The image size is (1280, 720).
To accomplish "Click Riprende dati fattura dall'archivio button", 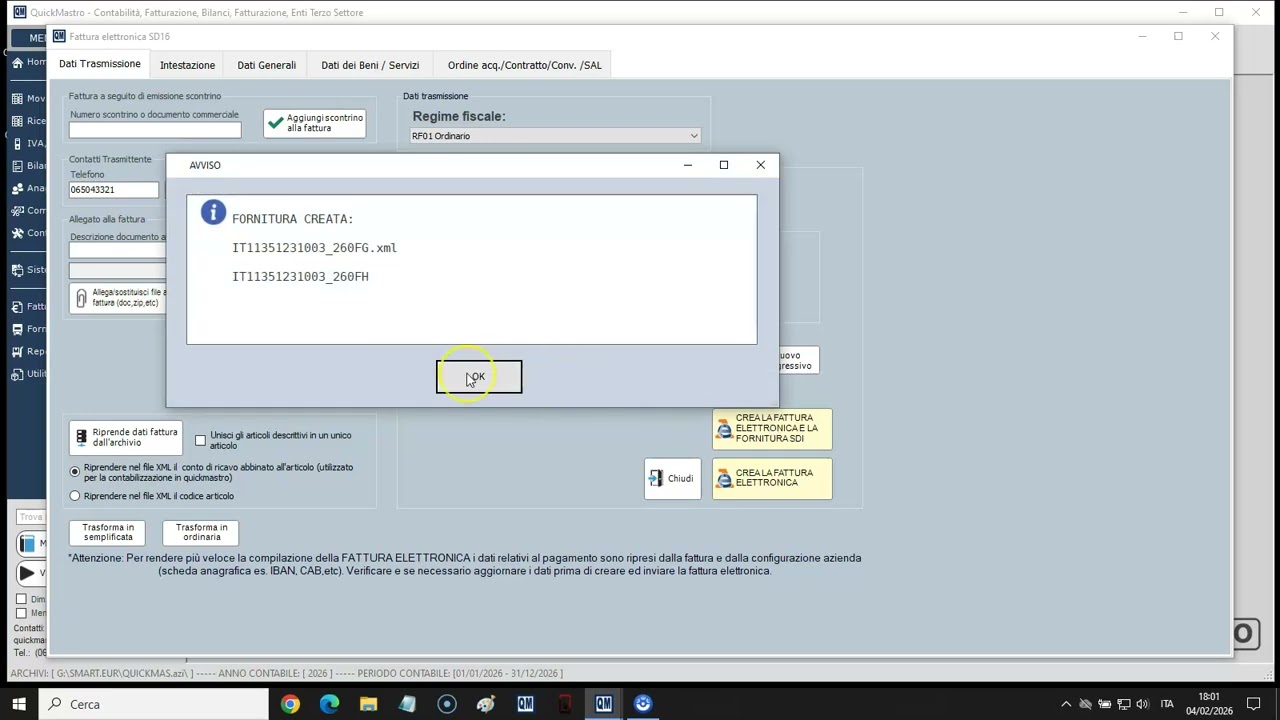I will pos(125,438).
